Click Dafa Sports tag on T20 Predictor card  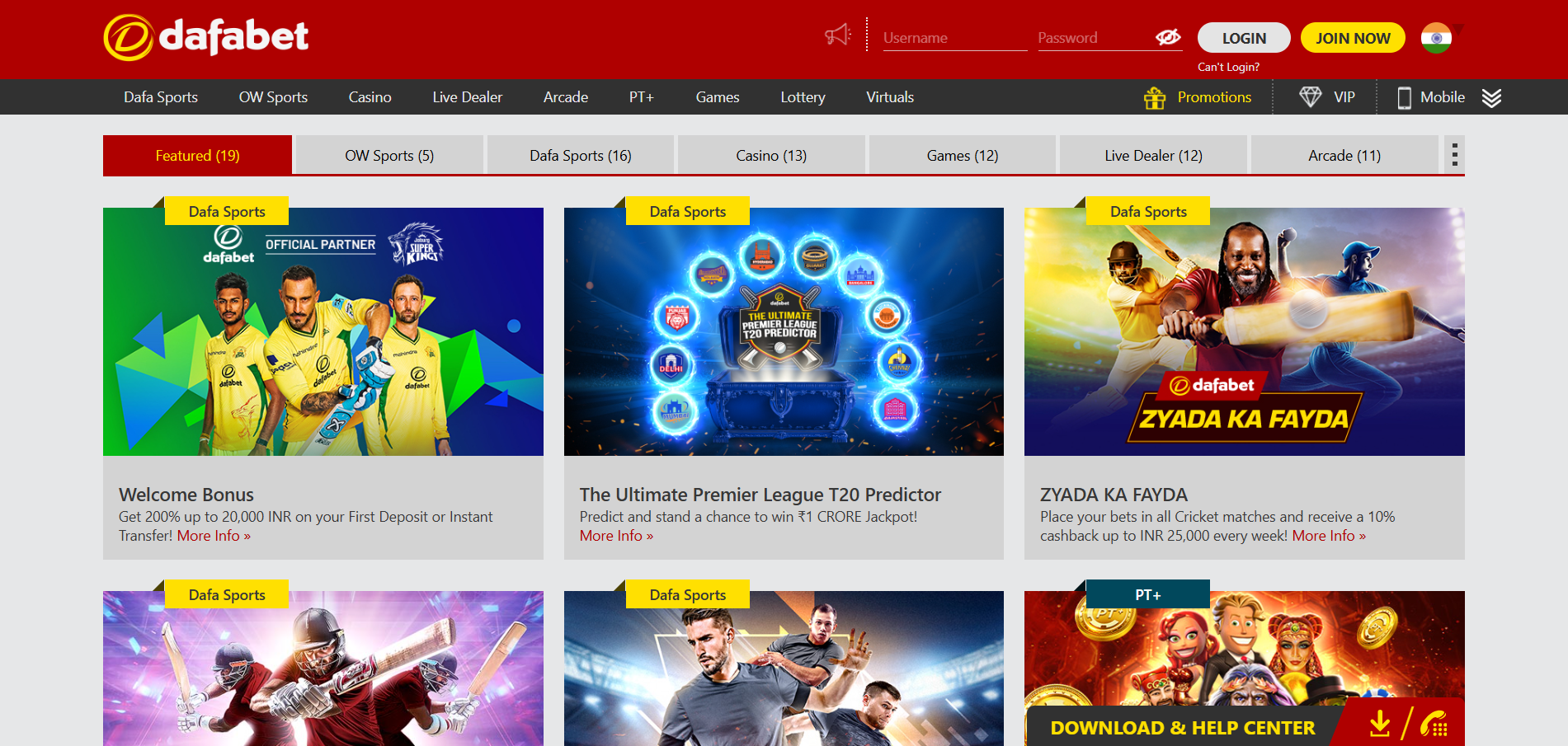[688, 211]
